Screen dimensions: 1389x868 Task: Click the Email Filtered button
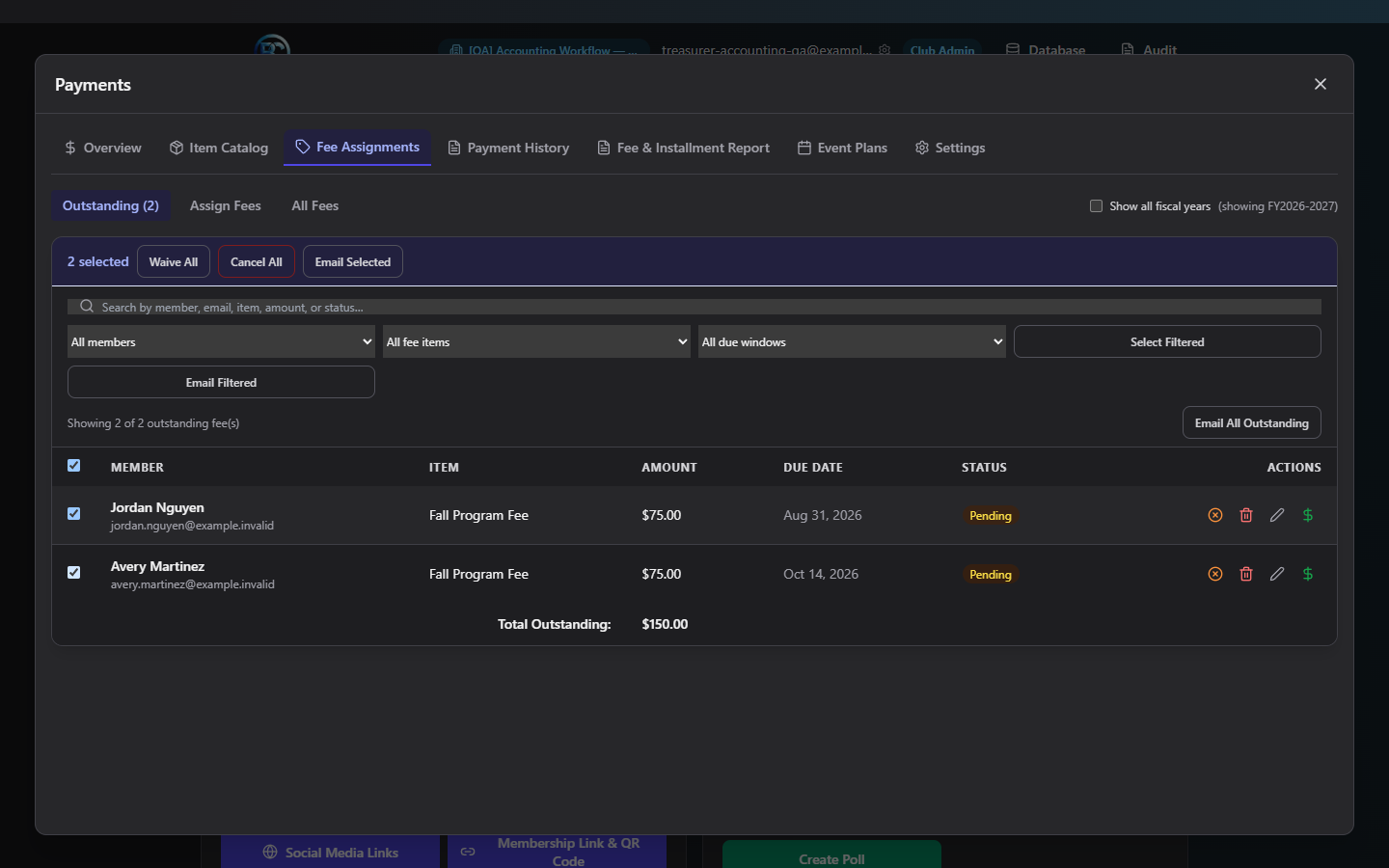pos(221,382)
